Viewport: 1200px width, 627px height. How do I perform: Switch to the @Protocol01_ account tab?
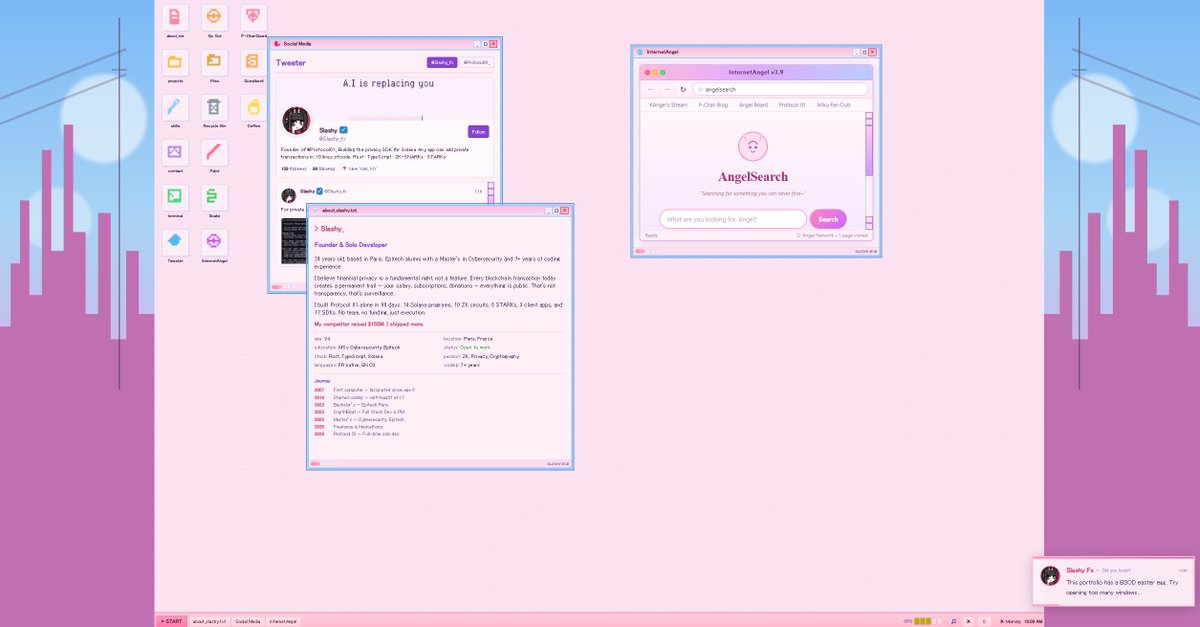click(x=477, y=62)
